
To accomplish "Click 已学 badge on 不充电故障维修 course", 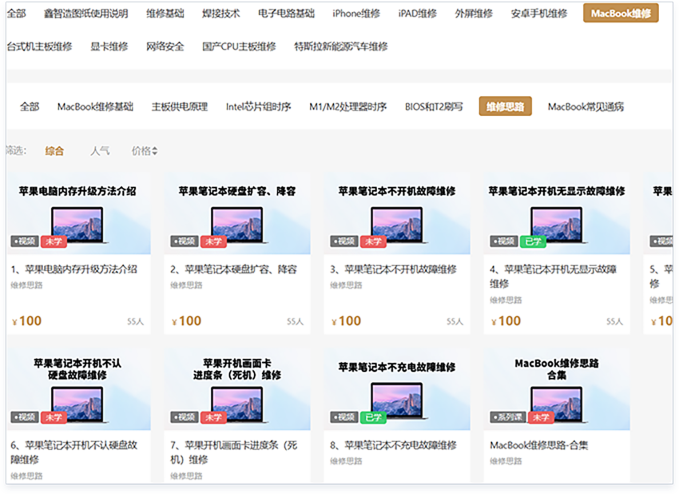I will point(373,417).
